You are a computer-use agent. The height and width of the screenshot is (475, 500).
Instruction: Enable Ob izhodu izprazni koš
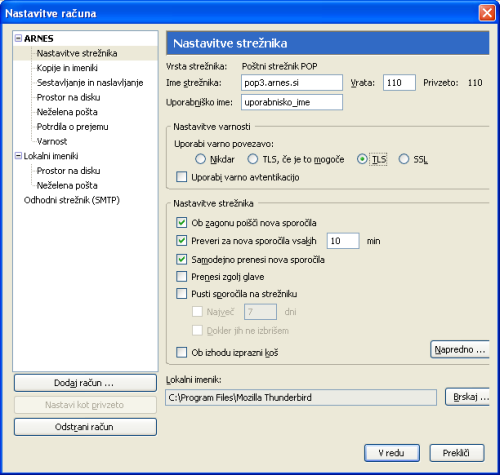point(181,352)
